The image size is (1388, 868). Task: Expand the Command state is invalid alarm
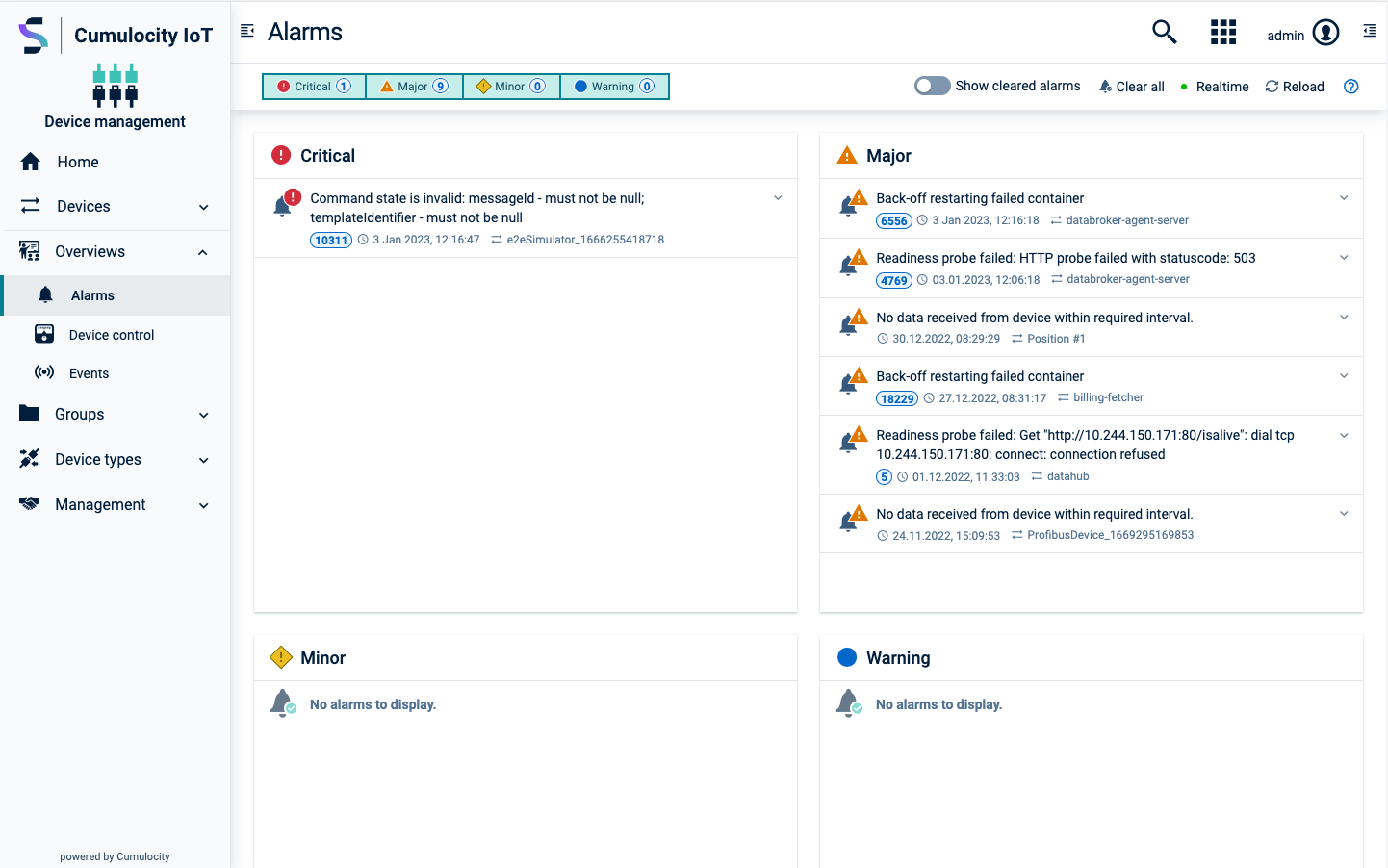point(778,198)
